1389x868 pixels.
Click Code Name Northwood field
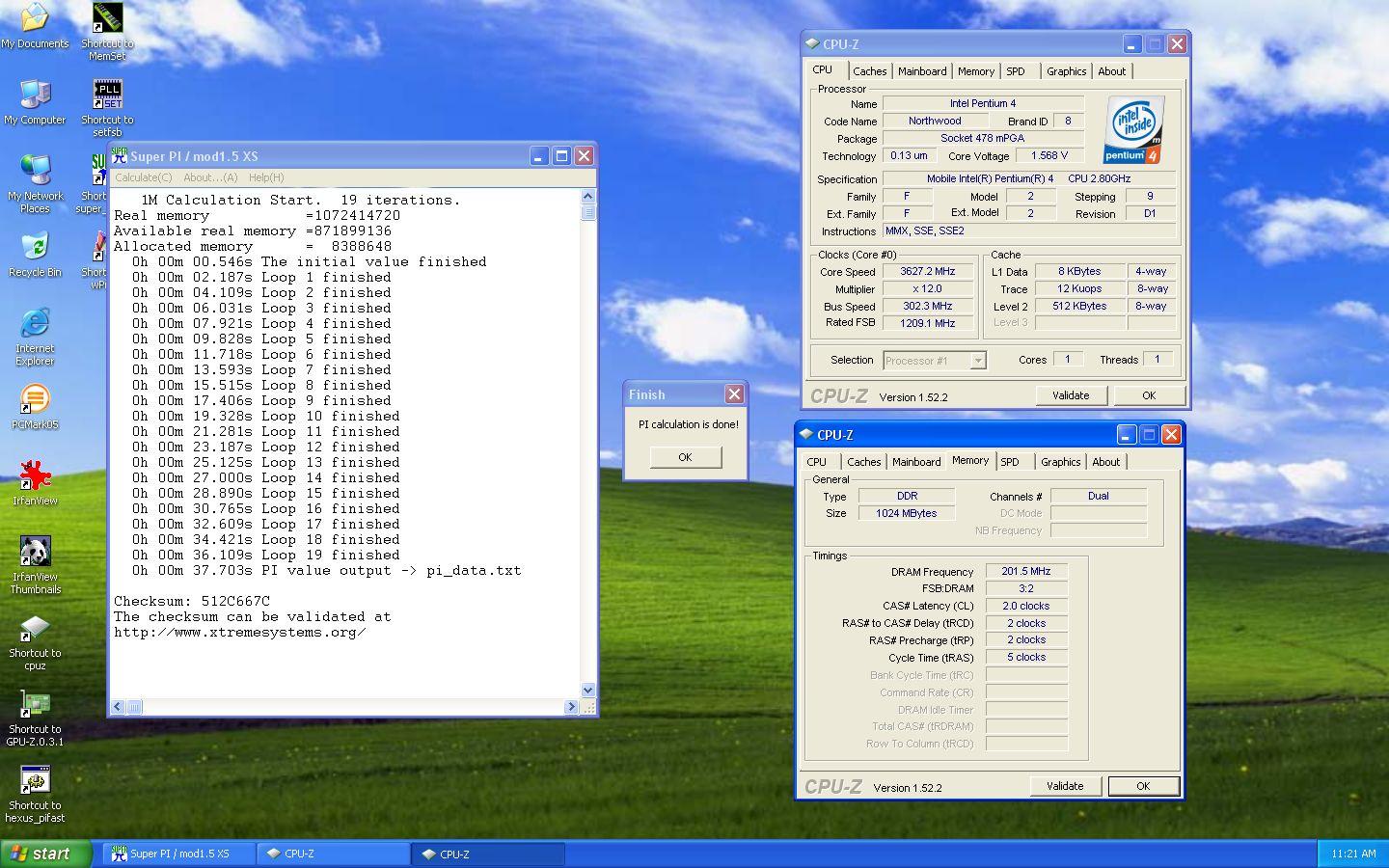(935, 122)
